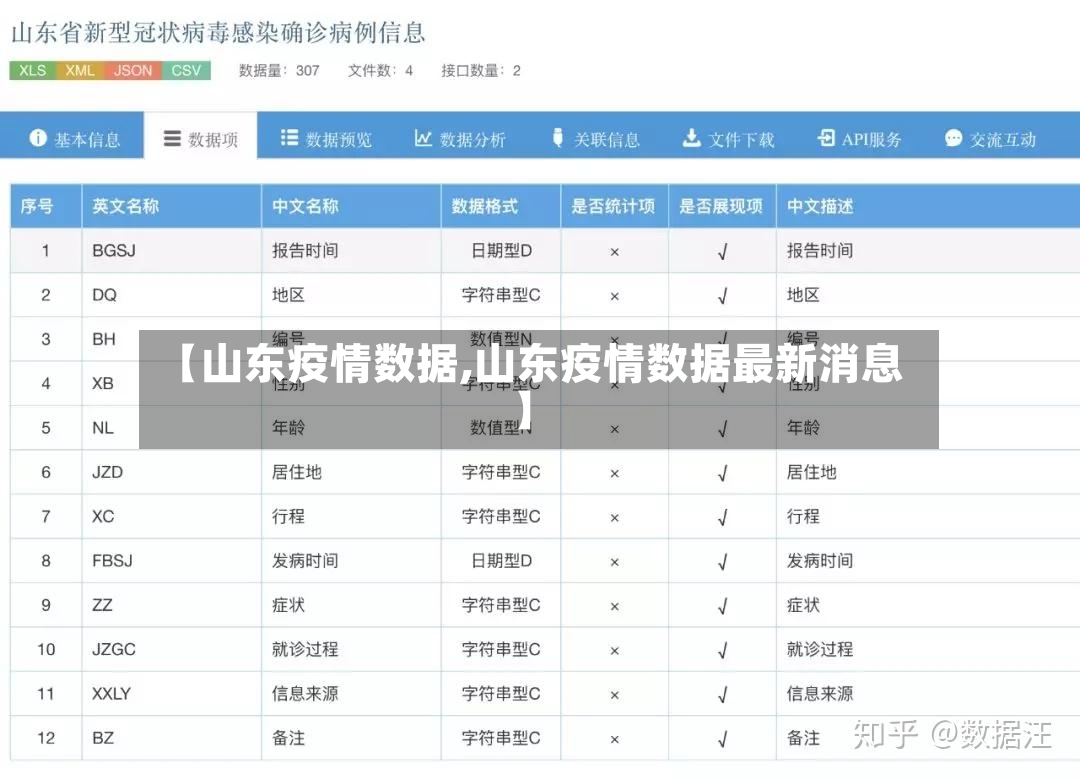Click 日期型D in the FBSJ row

(x=501, y=561)
